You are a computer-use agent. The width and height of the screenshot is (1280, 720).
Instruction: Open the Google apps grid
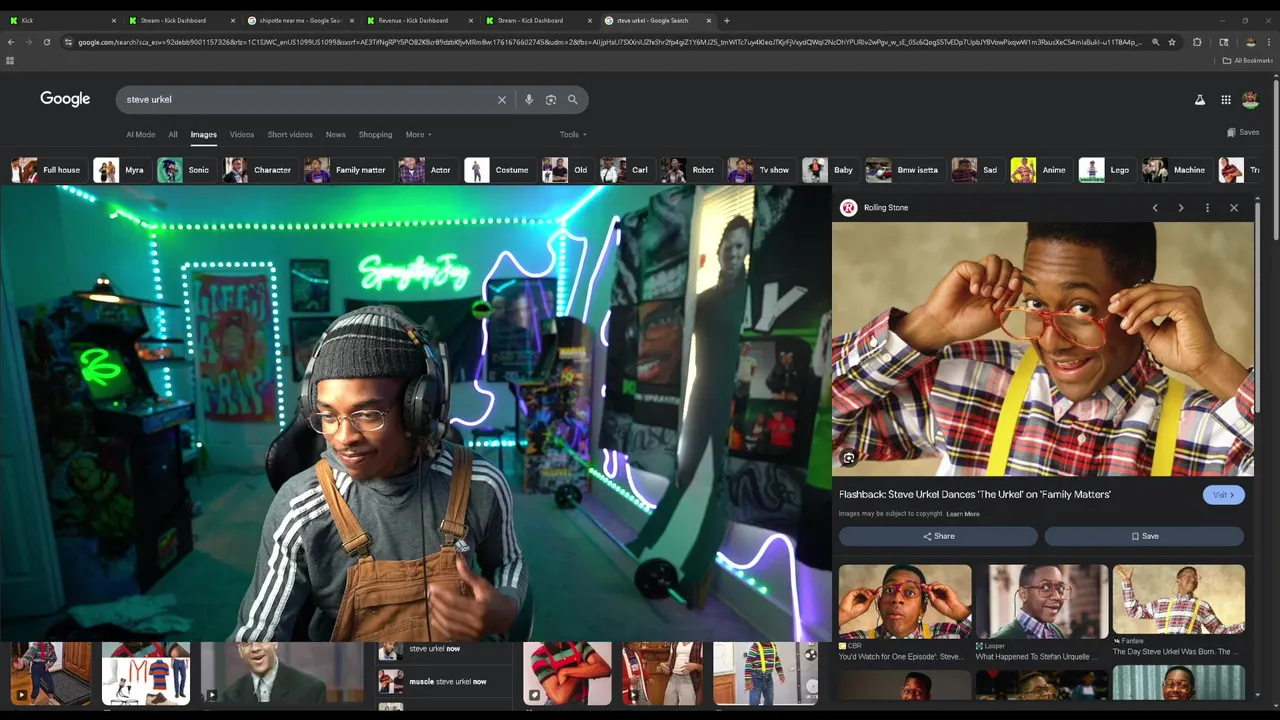[x=1226, y=100]
